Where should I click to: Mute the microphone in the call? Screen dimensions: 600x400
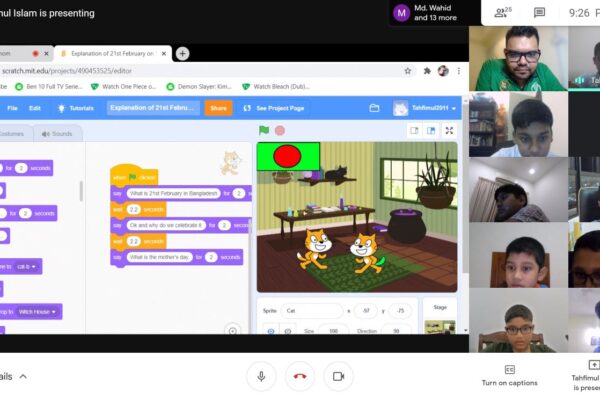262,375
